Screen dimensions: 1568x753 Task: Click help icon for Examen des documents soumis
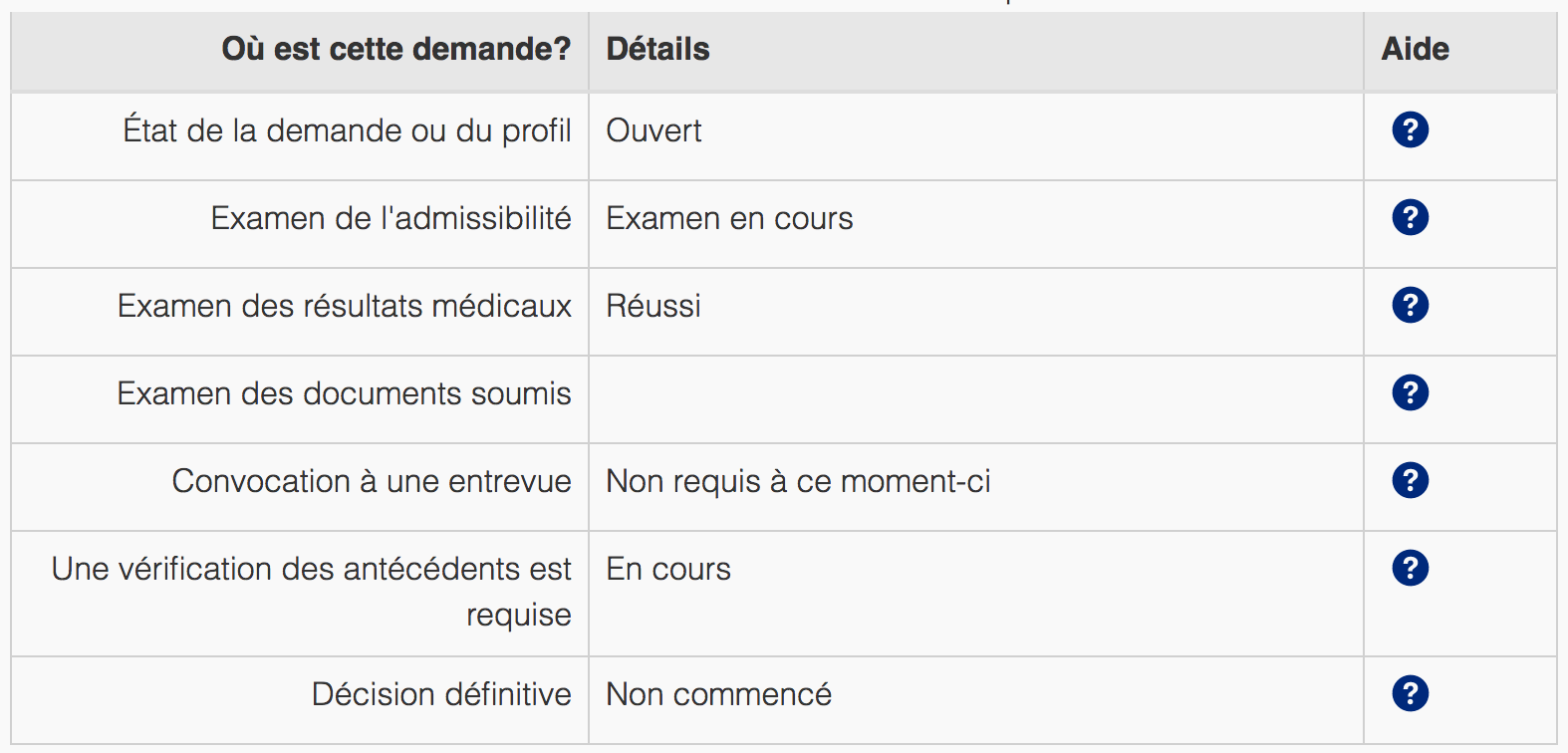click(1410, 392)
